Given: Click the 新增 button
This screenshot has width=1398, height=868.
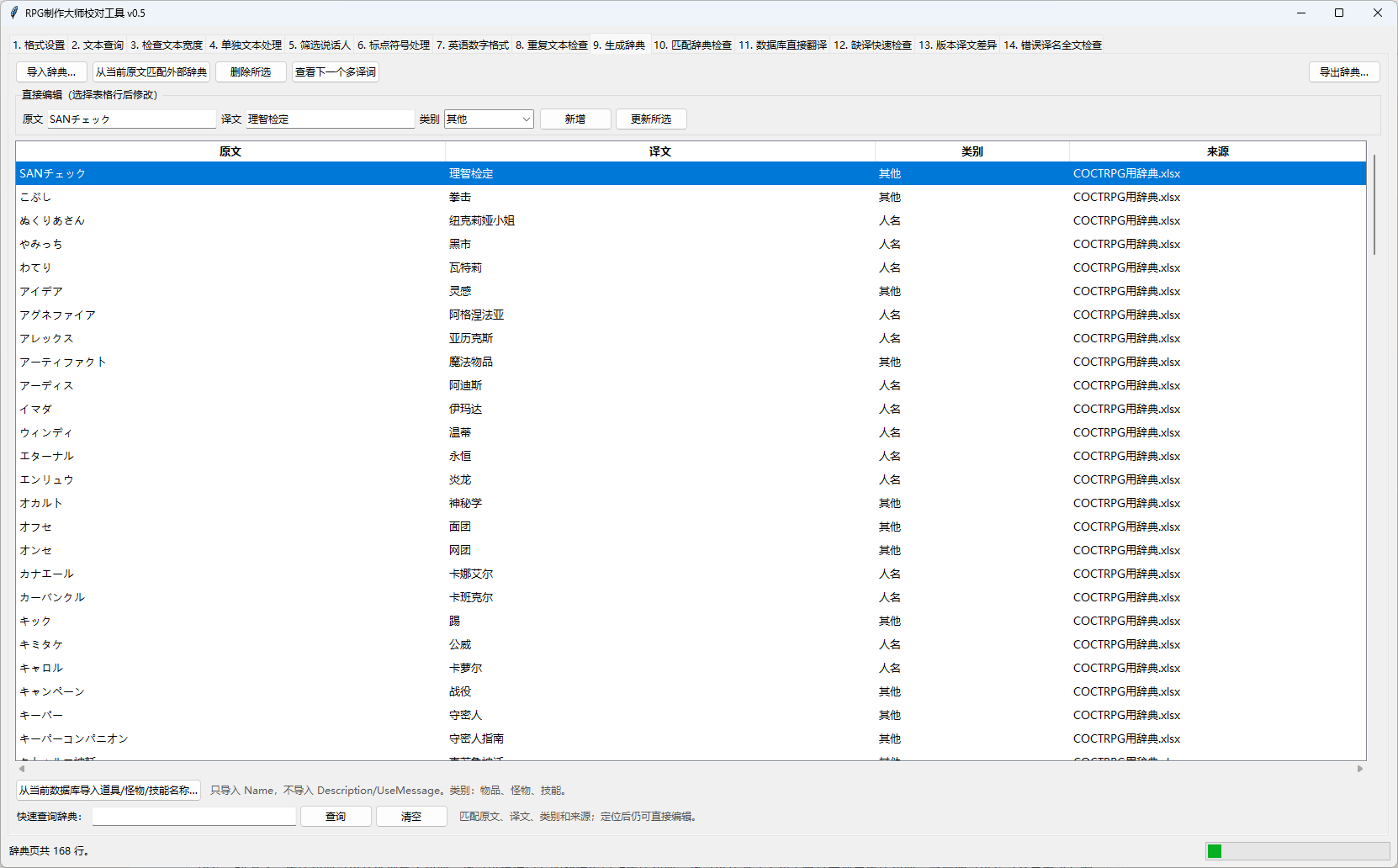Looking at the screenshot, I should click(x=575, y=119).
